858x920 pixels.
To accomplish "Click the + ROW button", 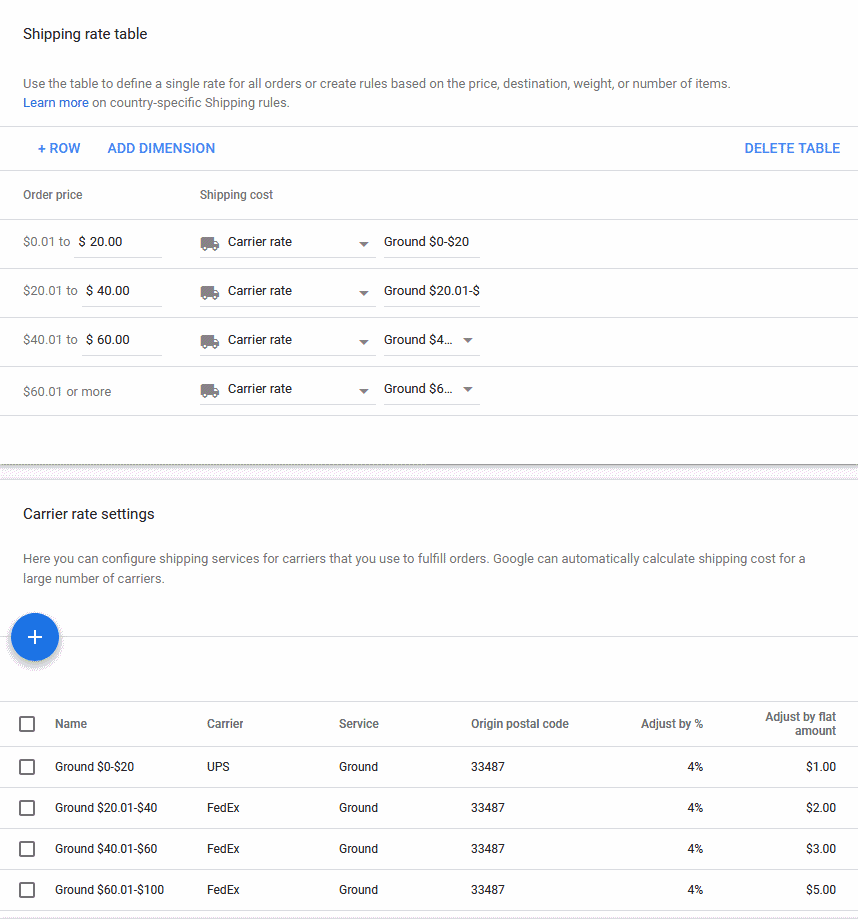I will (59, 148).
